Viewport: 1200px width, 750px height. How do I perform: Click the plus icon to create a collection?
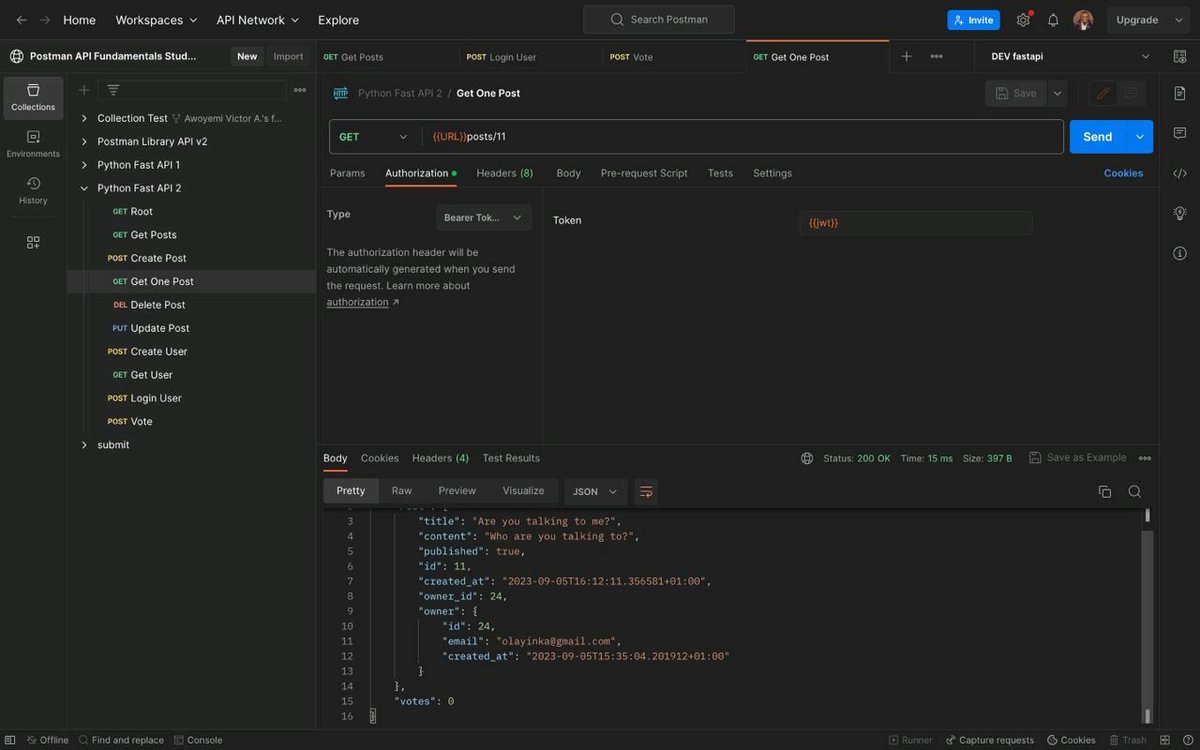(x=84, y=90)
